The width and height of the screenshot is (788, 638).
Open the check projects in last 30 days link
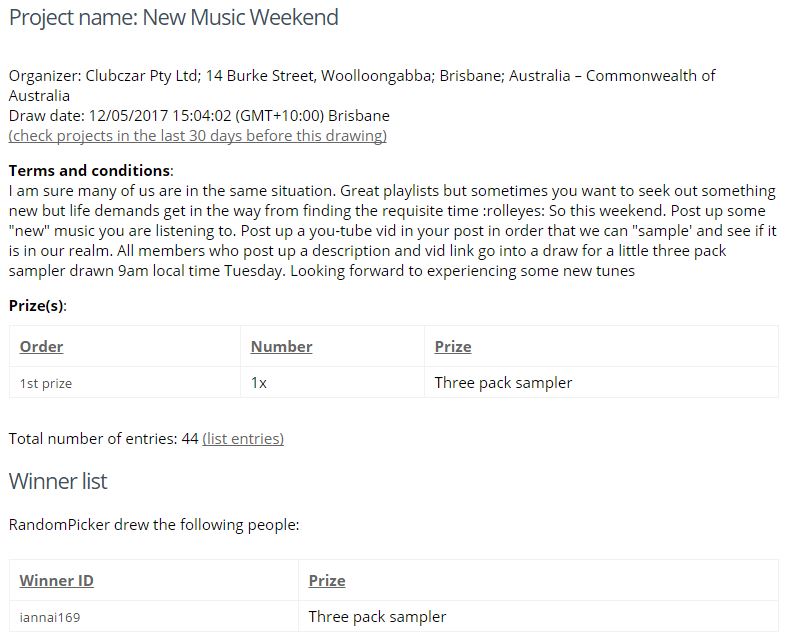pos(198,136)
